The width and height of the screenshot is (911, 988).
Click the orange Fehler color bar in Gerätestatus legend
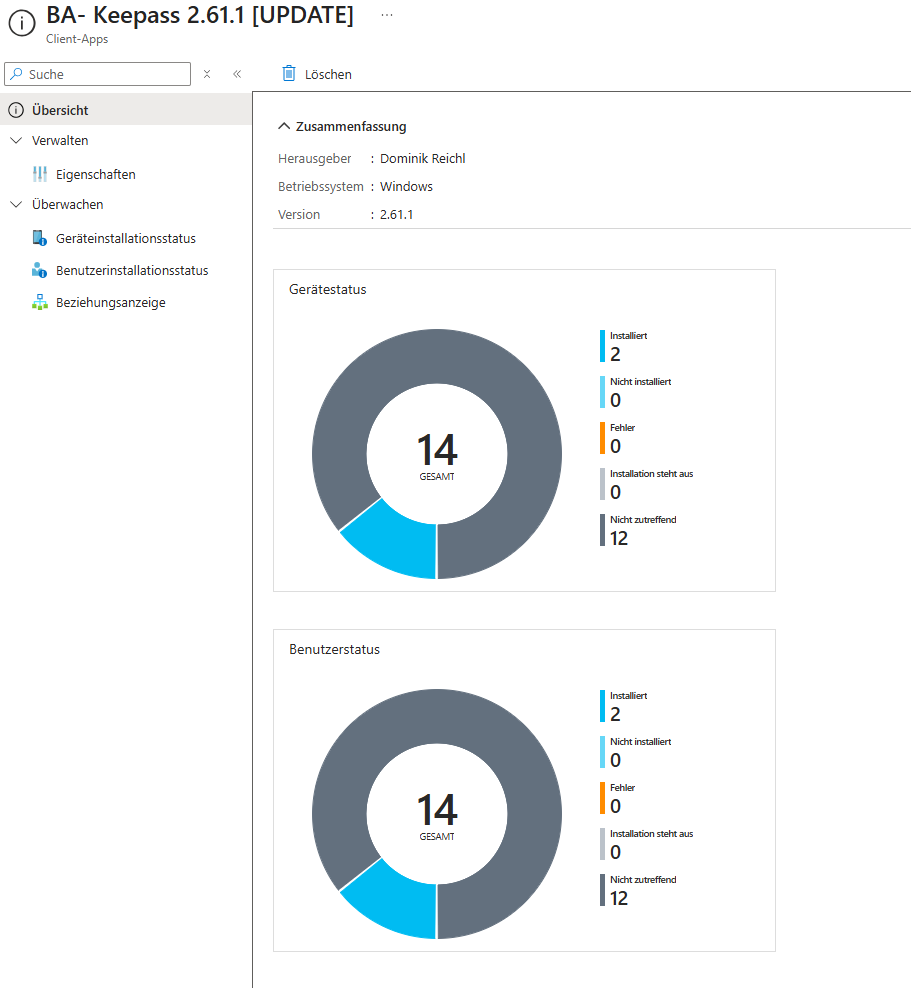pos(602,439)
